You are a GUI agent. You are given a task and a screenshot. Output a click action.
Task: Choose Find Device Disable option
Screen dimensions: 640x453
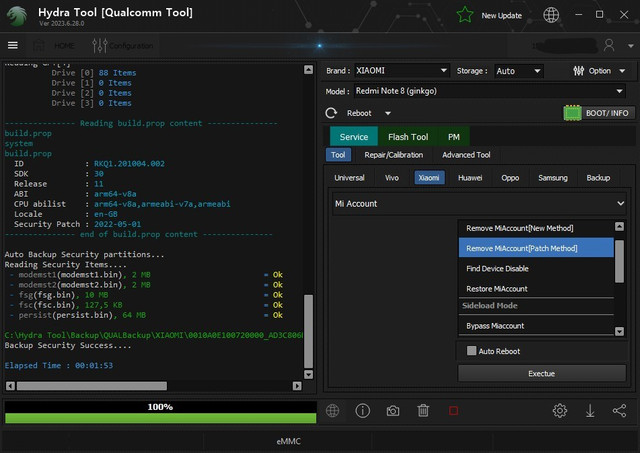click(536, 269)
